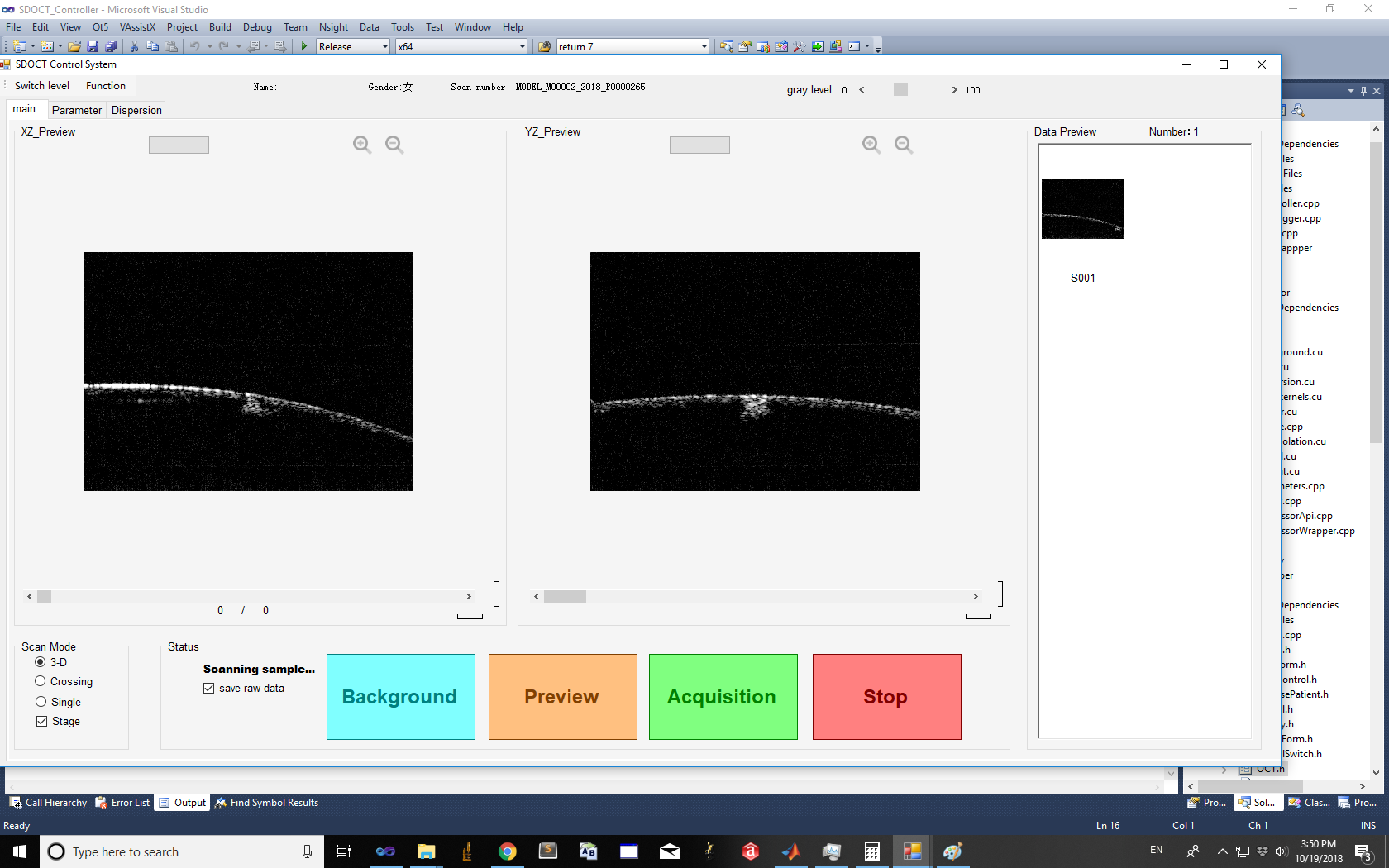Toggle the Stage checkbox
The image size is (1389, 868).
click(x=41, y=721)
